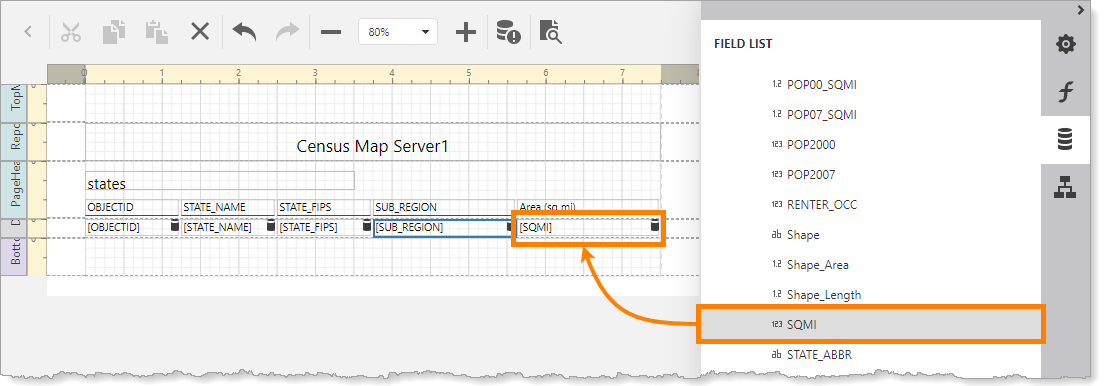The width and height of the screenshot is (1106, 386).
Task: Click the Preview report icon
Action: 550,32
